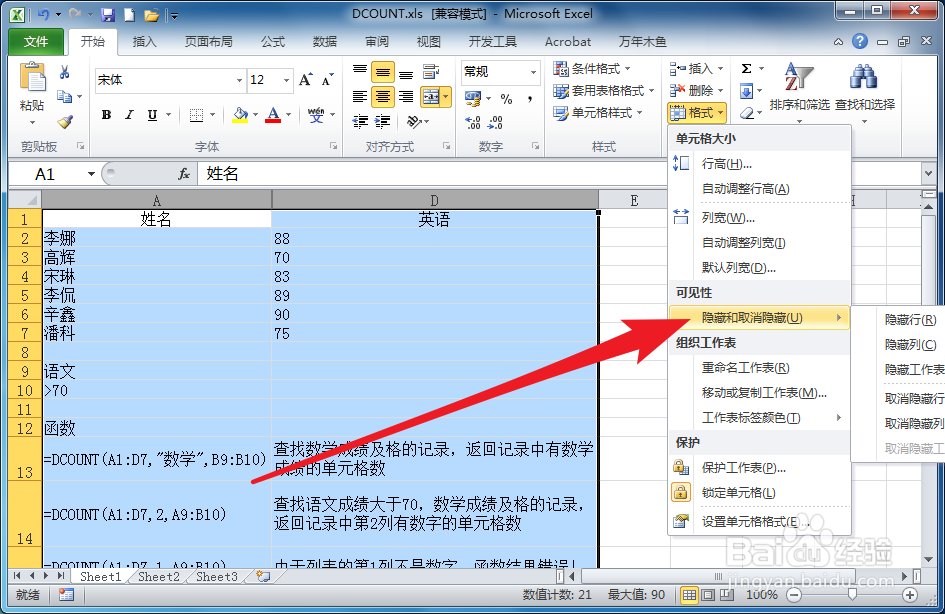Increase font size with large A
The image size is (945, 614).
click(306, 80)
